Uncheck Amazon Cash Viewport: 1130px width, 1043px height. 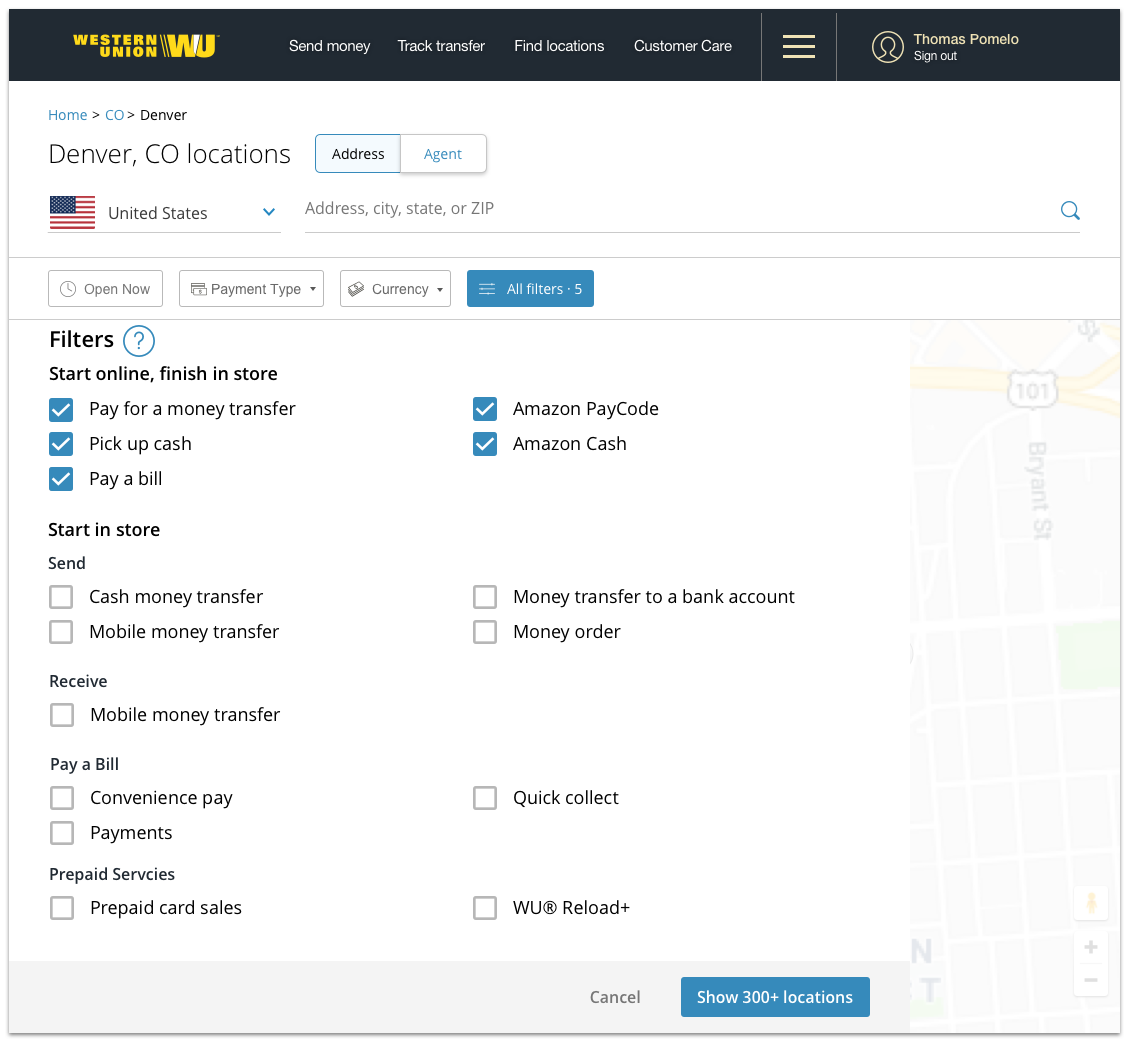485,444
